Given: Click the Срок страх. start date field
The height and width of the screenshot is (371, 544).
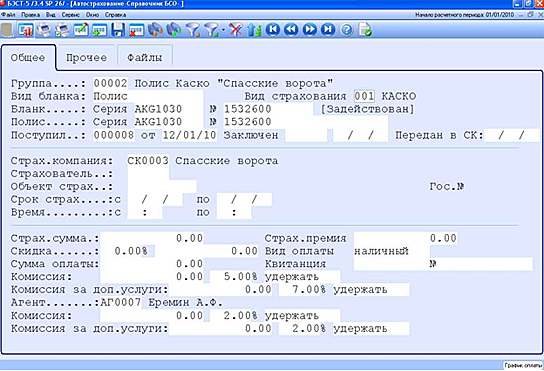Looking at the screenshot, I should coord(155,200).
